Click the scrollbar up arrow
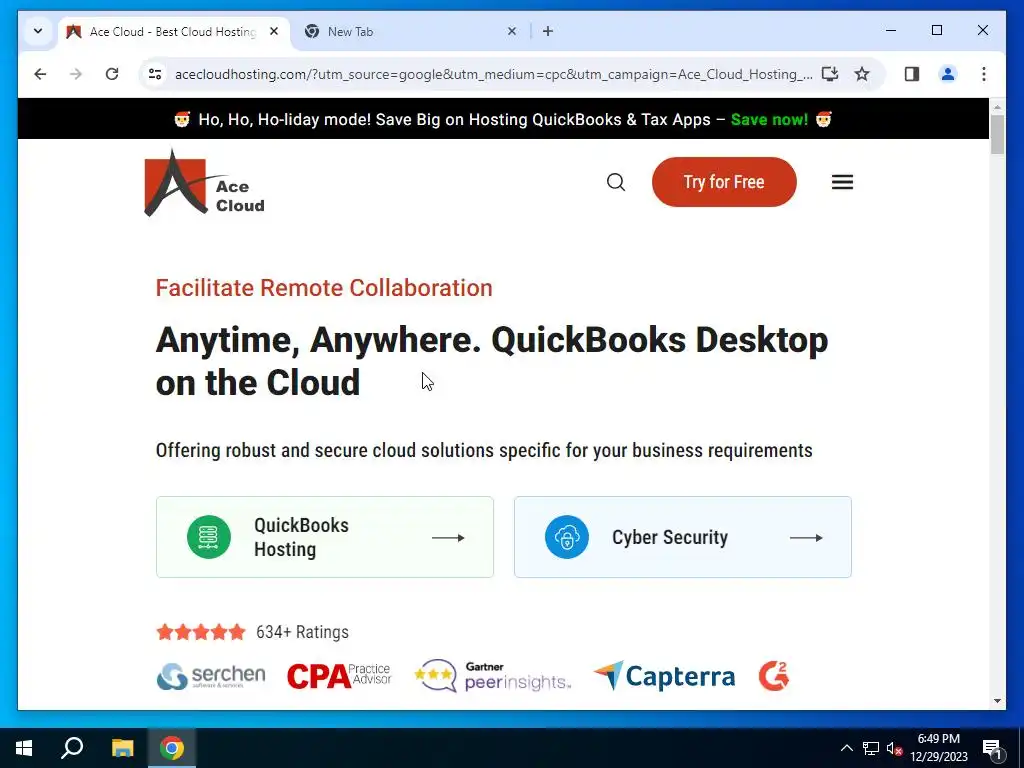The width and height of the screenshot is (1024, 768). point(997,106)
